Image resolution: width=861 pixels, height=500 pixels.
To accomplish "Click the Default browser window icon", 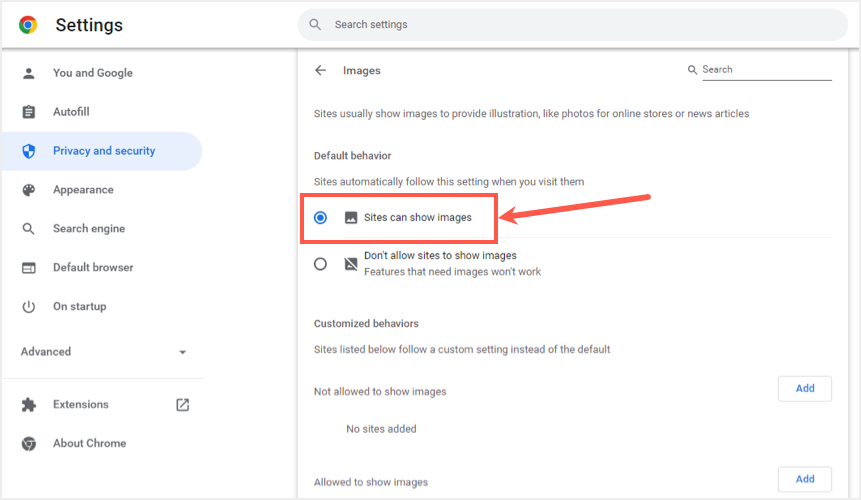I will (29, 268).
